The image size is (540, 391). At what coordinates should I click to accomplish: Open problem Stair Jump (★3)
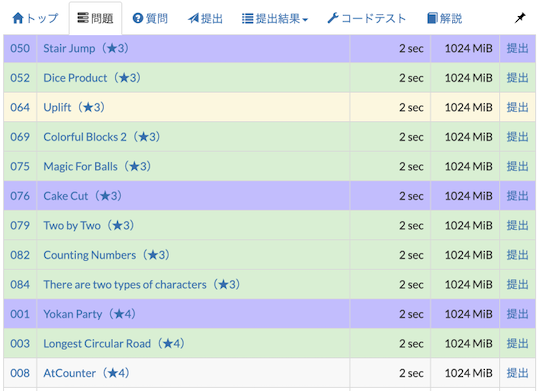86,48
